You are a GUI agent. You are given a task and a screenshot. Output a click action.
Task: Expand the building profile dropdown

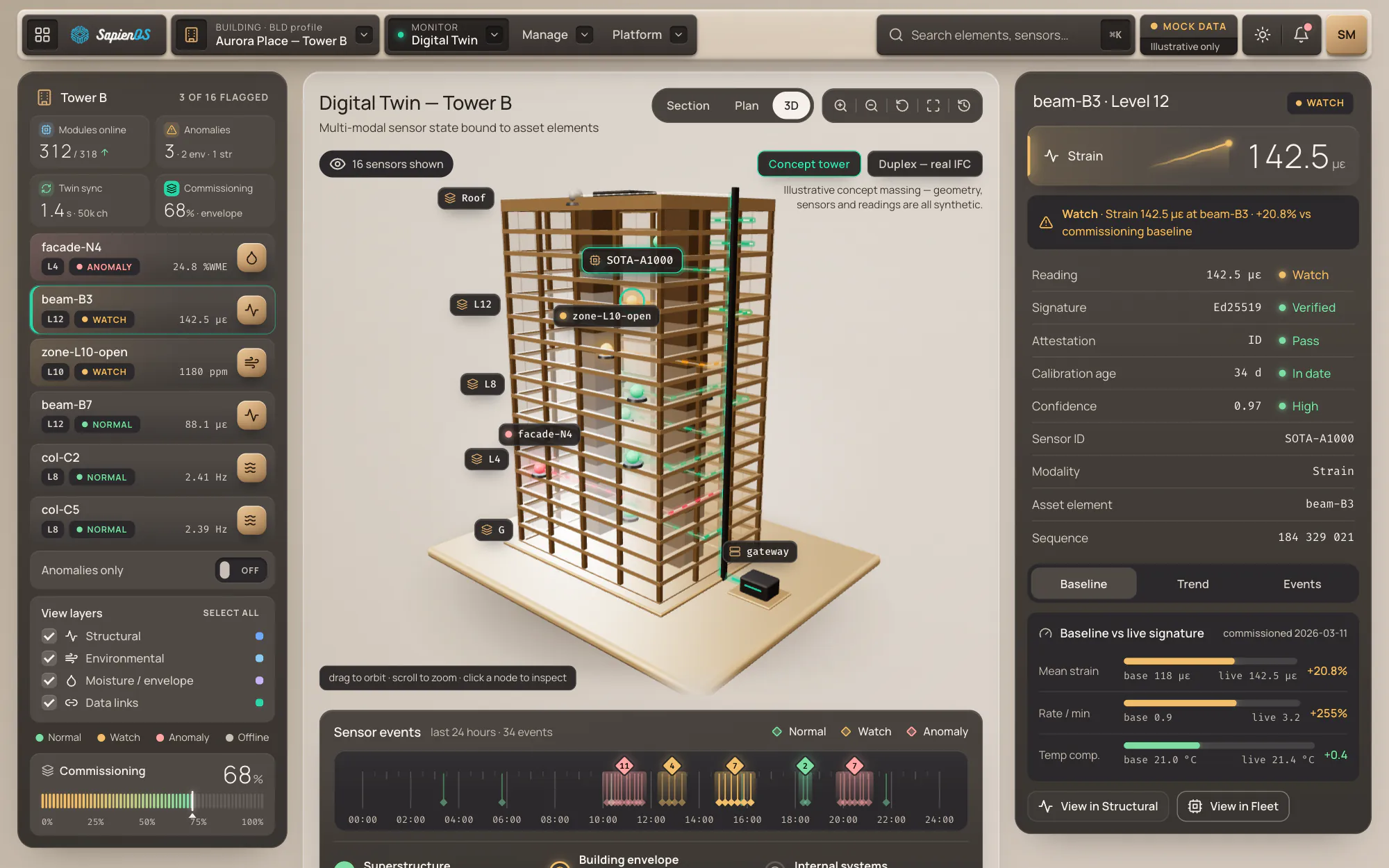click(x=364, y=35)
